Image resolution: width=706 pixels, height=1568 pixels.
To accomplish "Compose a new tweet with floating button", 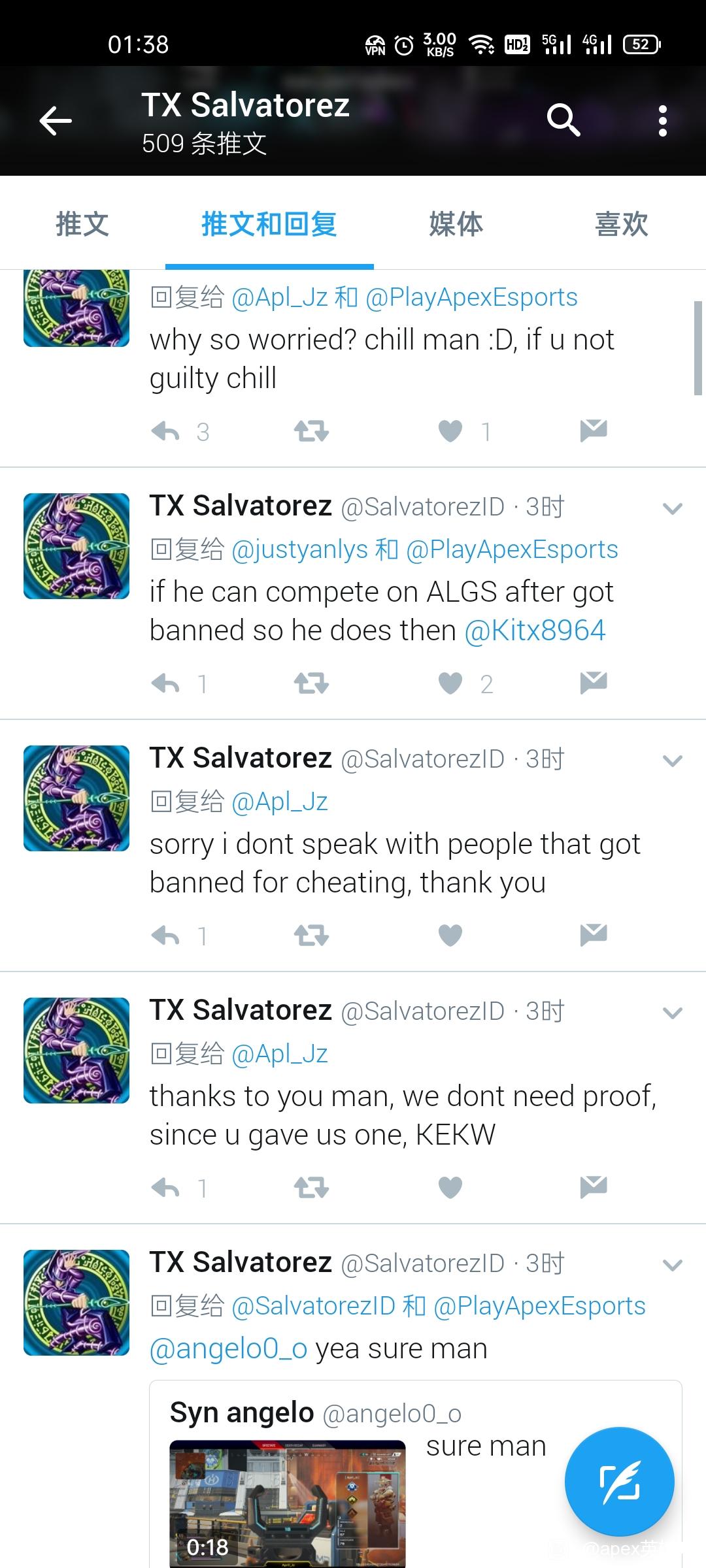I will [x=619, y=1481].
